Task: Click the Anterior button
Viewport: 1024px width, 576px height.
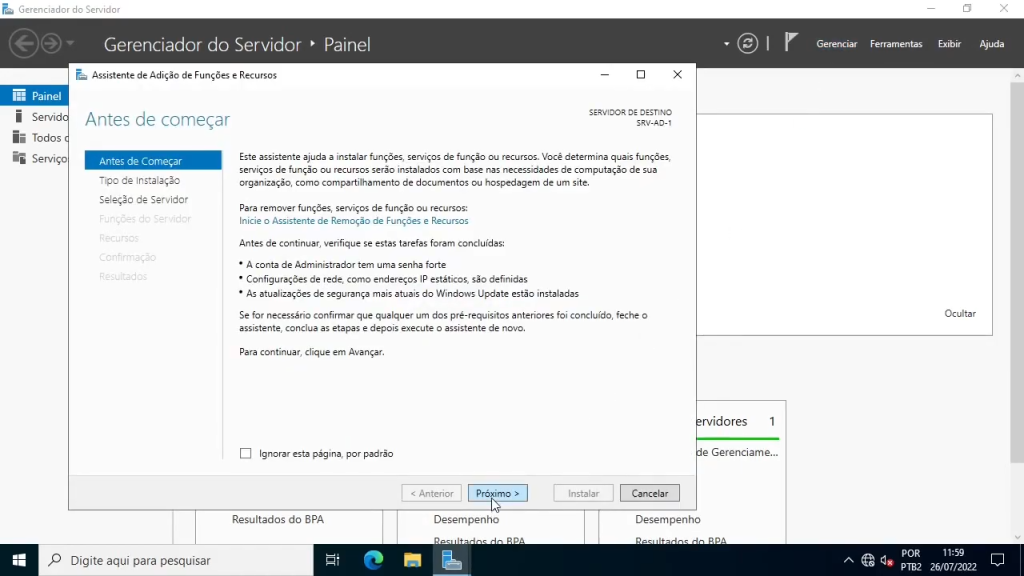Action: coord(432,493)
